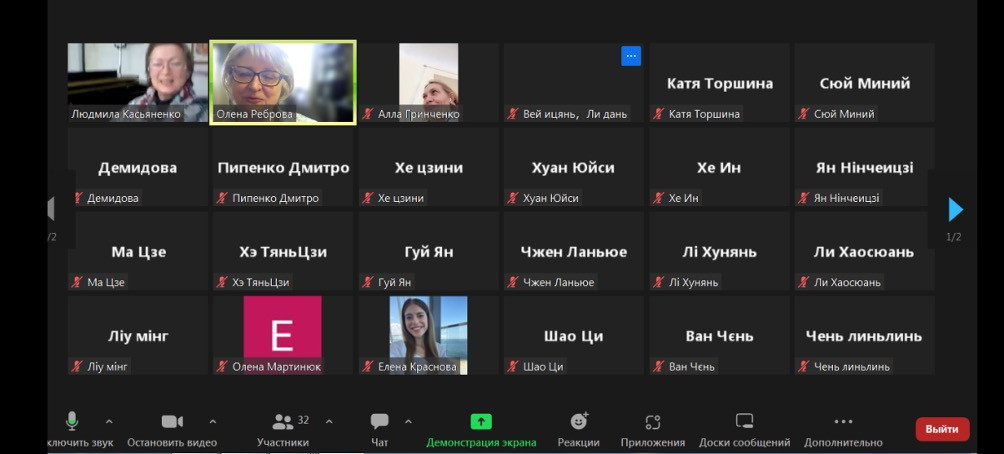Screen dimensions: 1004x454
Task: Click muted mic icon beside Хуан Юйси label
Action: (x=513, y=198)
